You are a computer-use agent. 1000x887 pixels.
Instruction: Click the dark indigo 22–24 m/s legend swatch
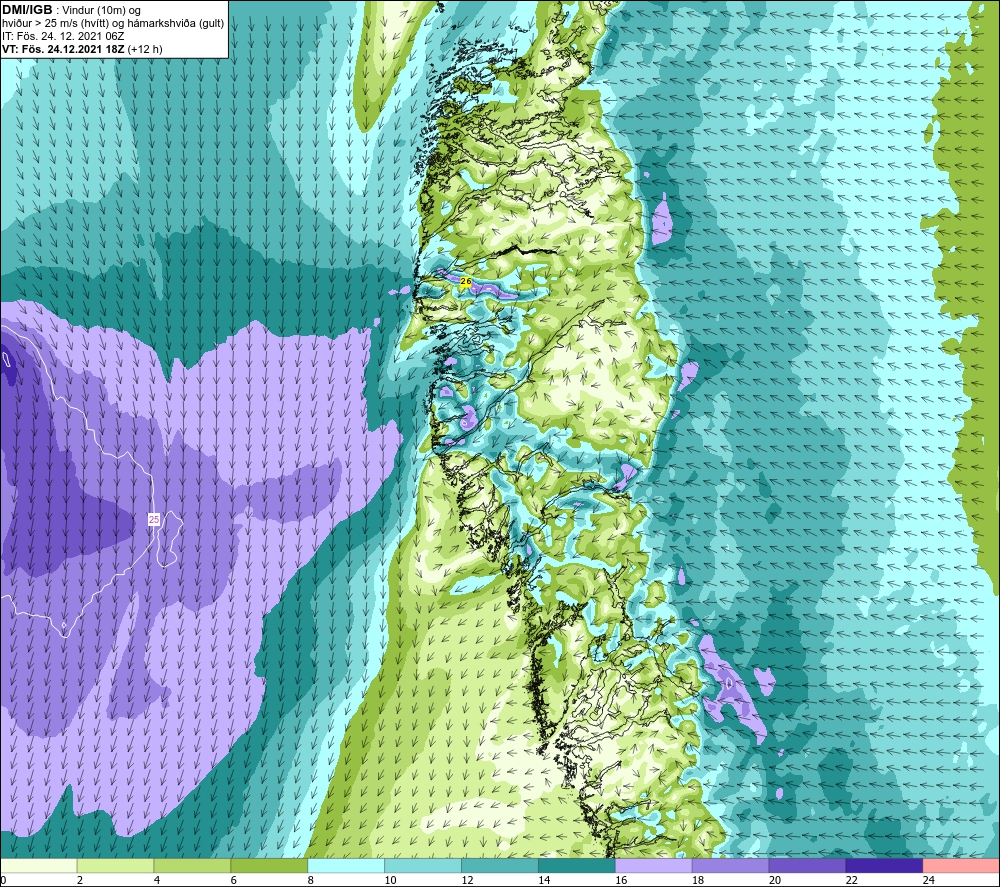pos(885,865)
